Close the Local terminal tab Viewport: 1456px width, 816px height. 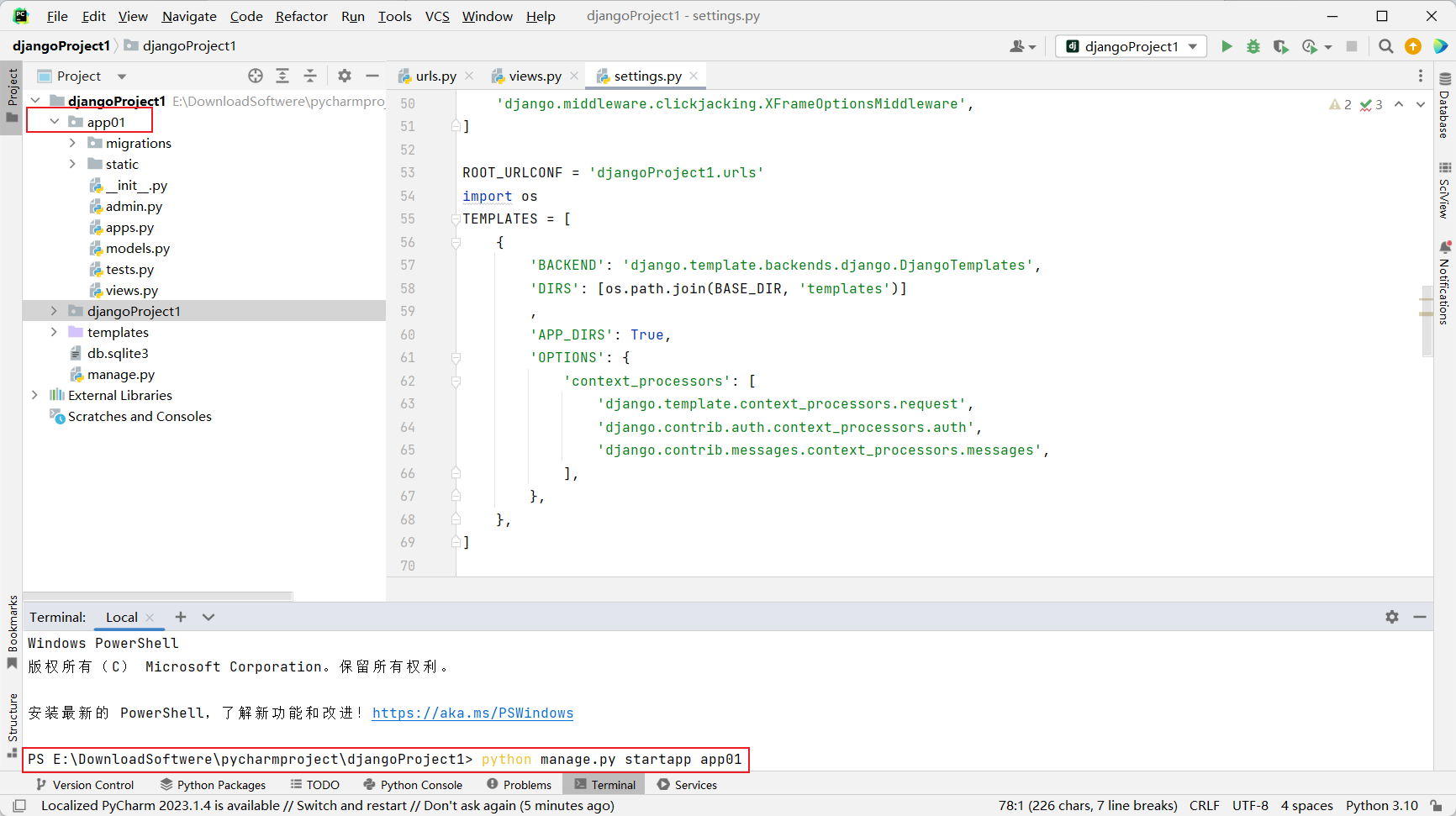150,617
